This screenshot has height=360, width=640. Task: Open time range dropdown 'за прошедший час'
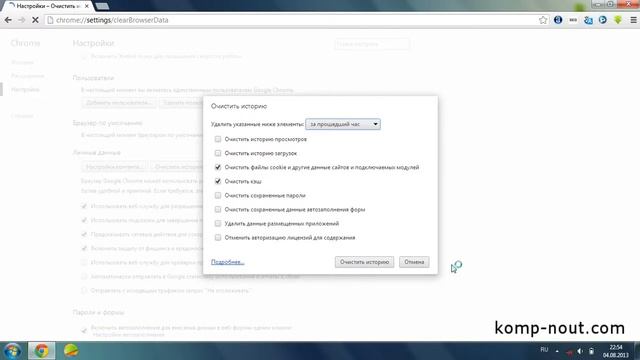click(x=343, y=124)
